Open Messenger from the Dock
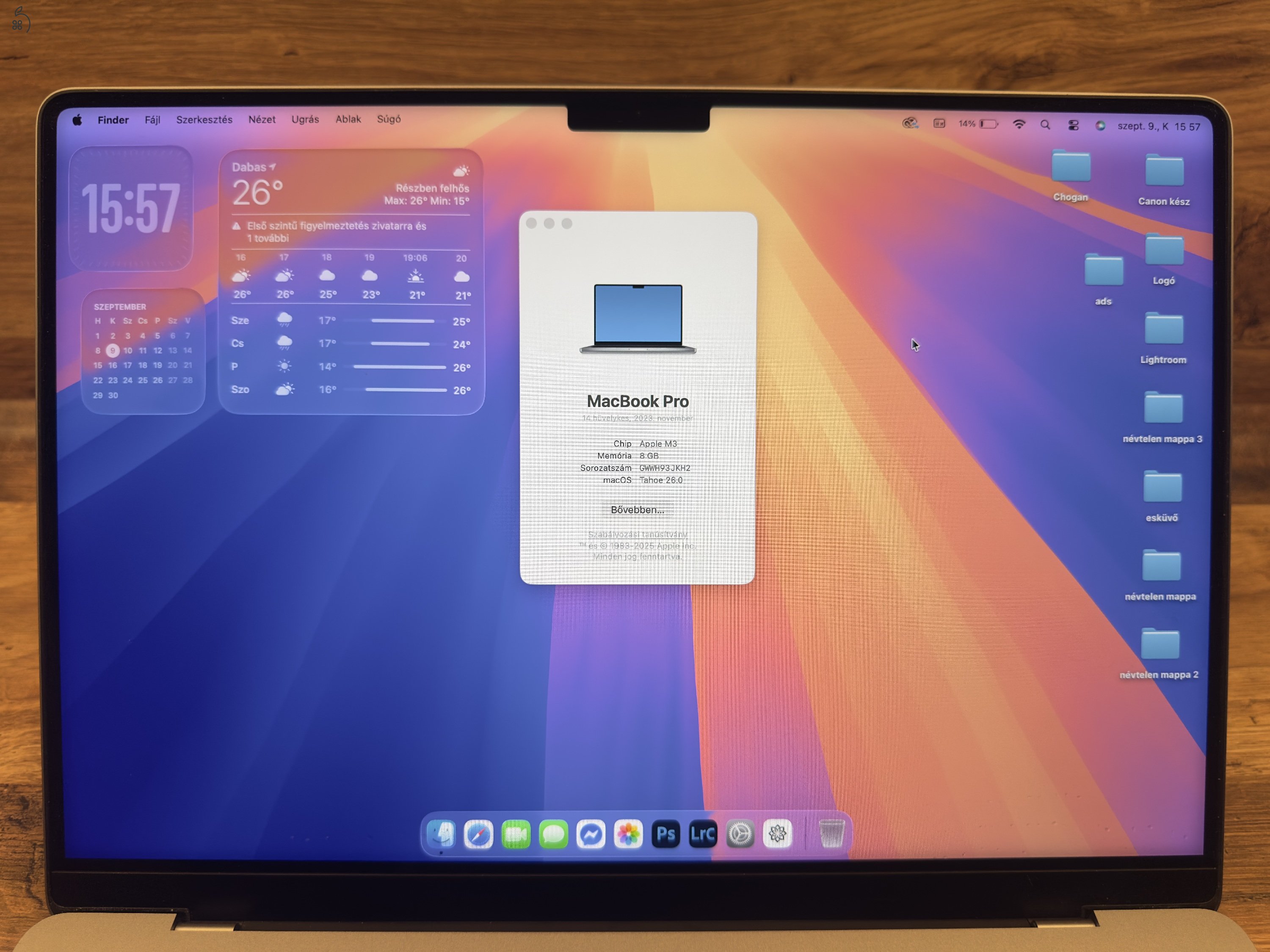Screen dimensions: 1270x952 point(591,834)
